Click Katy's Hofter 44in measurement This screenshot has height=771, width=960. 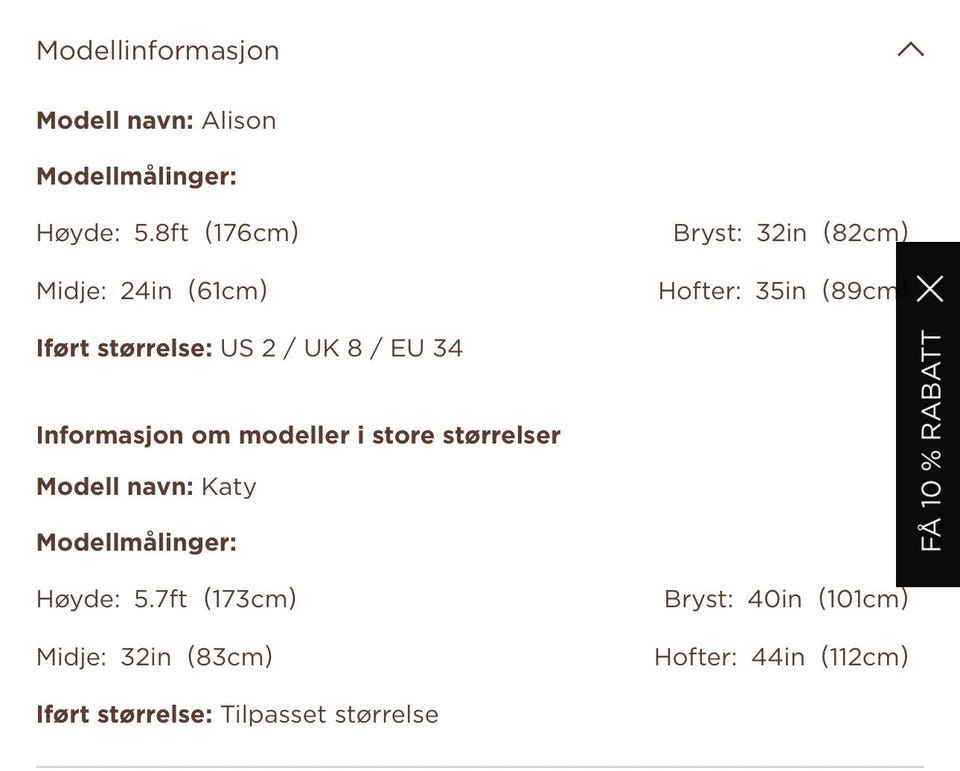click(x=781, y=656)
